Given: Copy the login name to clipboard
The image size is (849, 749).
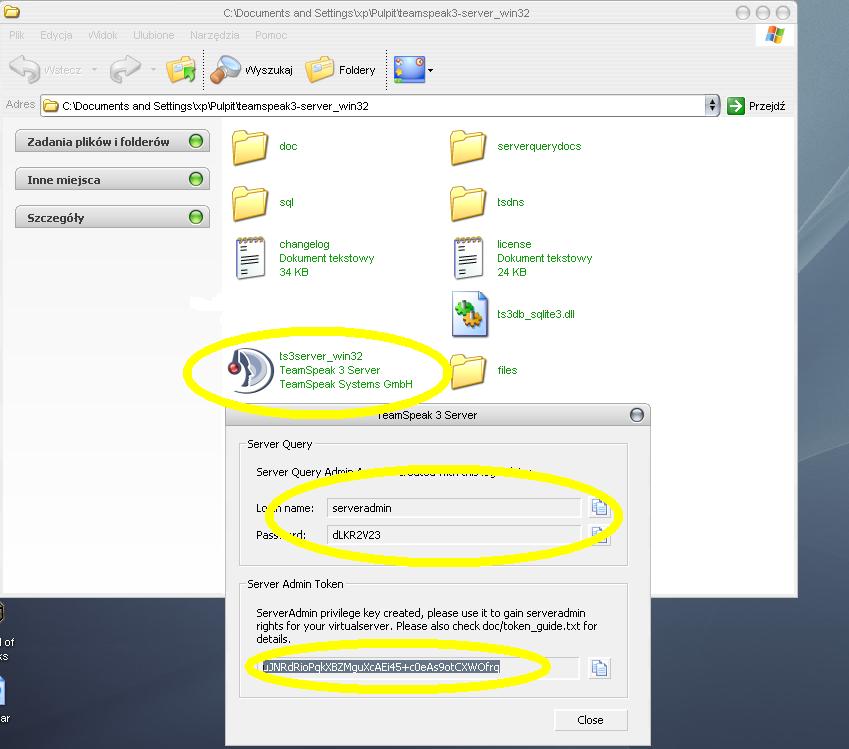Looking at the screenshot, I should pyautogui.click(x=599, y=507).
